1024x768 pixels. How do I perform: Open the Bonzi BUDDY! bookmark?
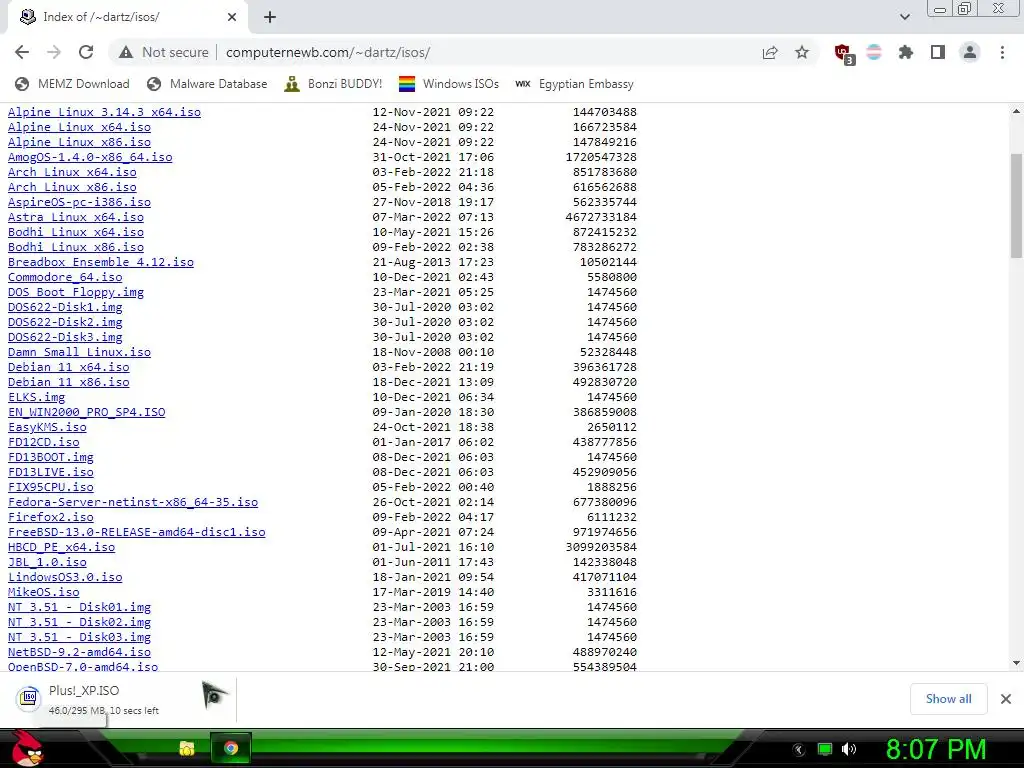(333, 84)
